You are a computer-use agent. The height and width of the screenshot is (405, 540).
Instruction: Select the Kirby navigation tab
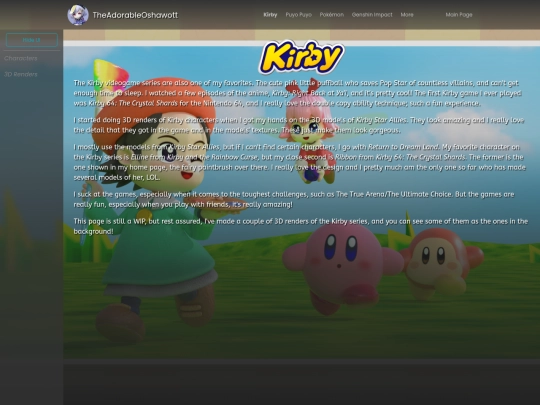pos(270,15)
